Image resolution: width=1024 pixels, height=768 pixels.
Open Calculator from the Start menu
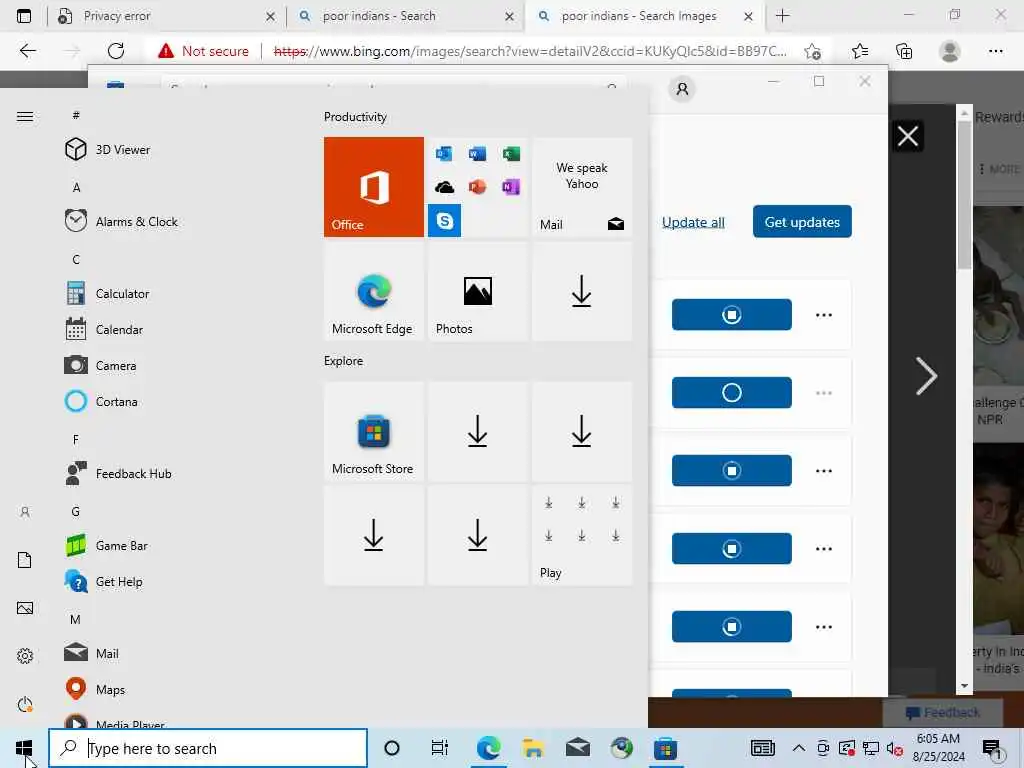[108, 294]
